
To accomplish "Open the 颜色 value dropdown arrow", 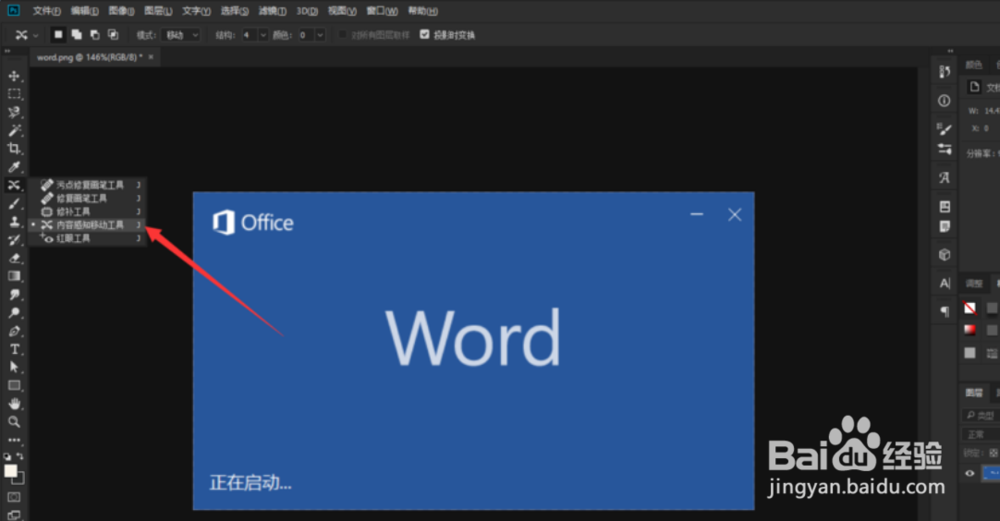I will (x=320, y=35).
